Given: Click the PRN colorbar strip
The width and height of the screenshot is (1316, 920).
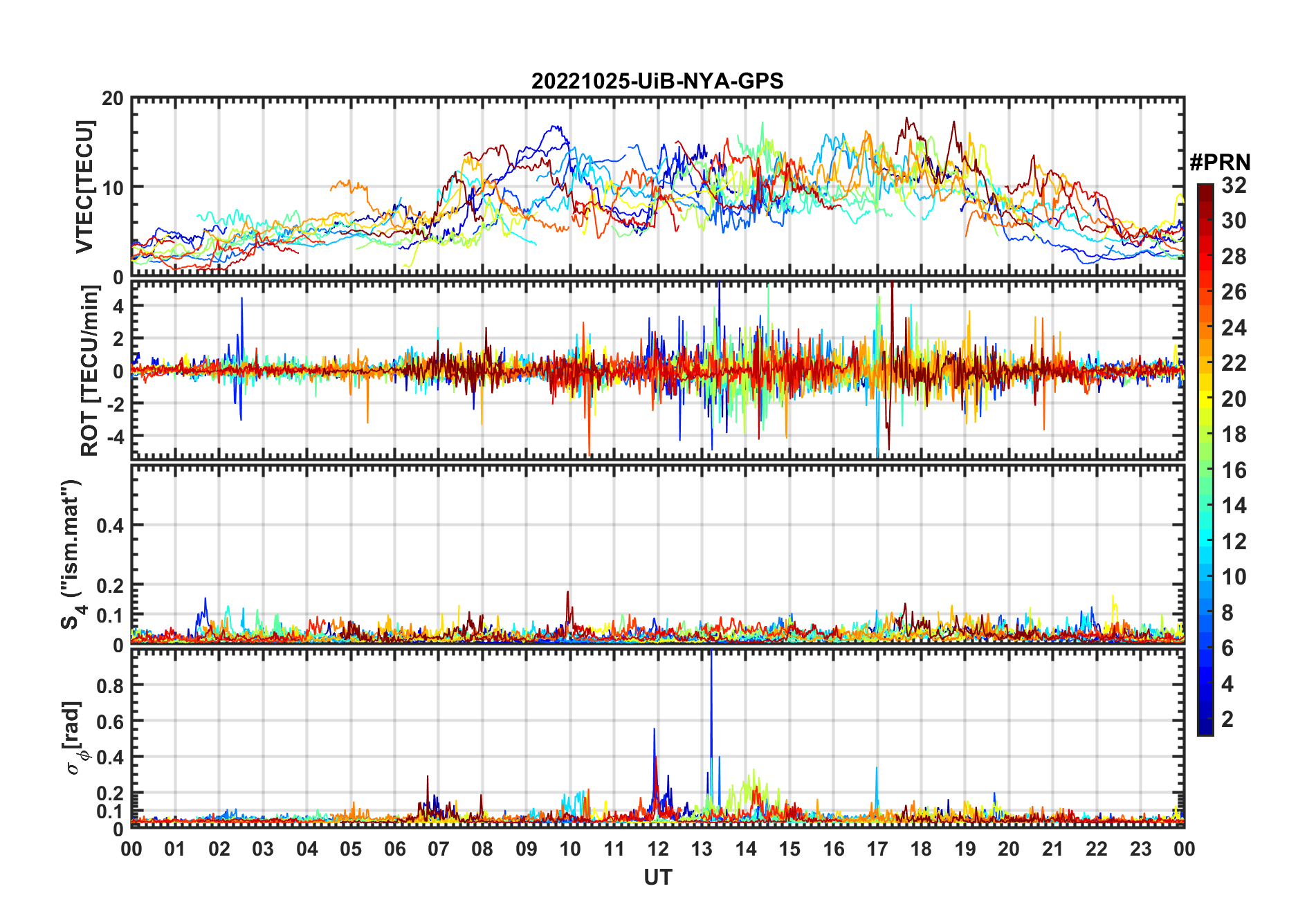Looking at the screenshot, I should 1205,459.
